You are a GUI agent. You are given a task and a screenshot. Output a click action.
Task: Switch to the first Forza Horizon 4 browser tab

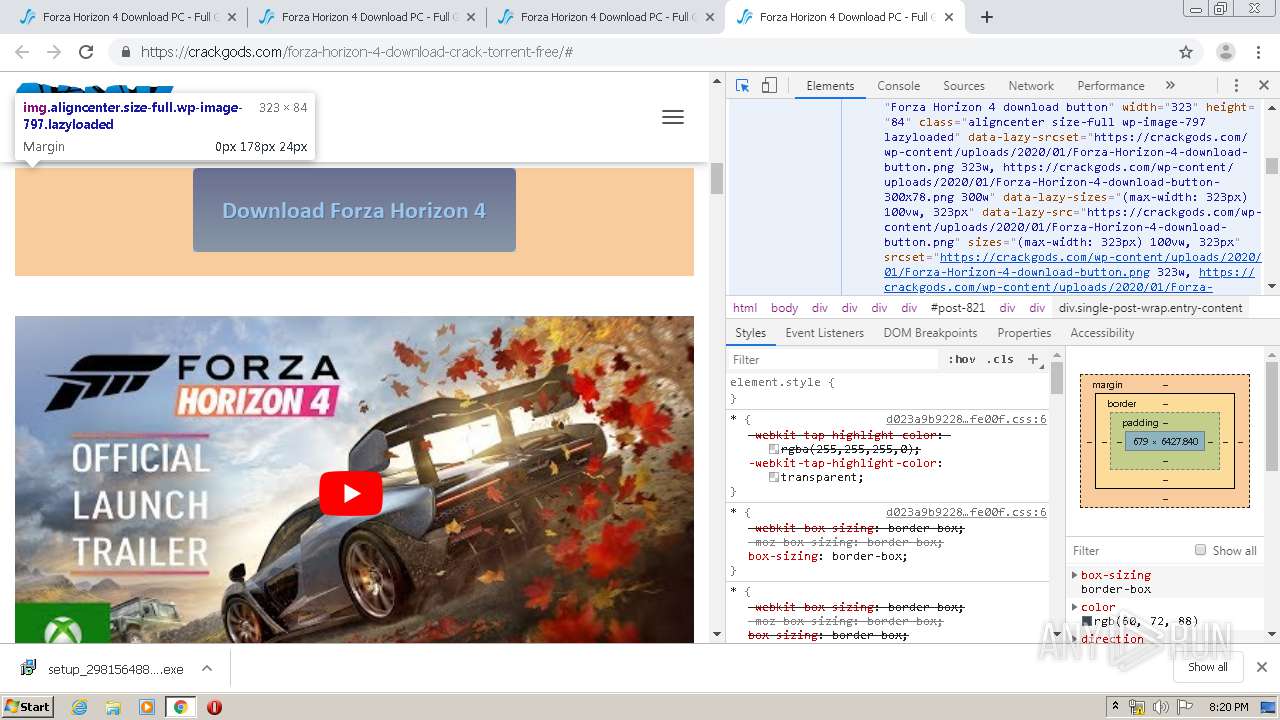point(127,17)
